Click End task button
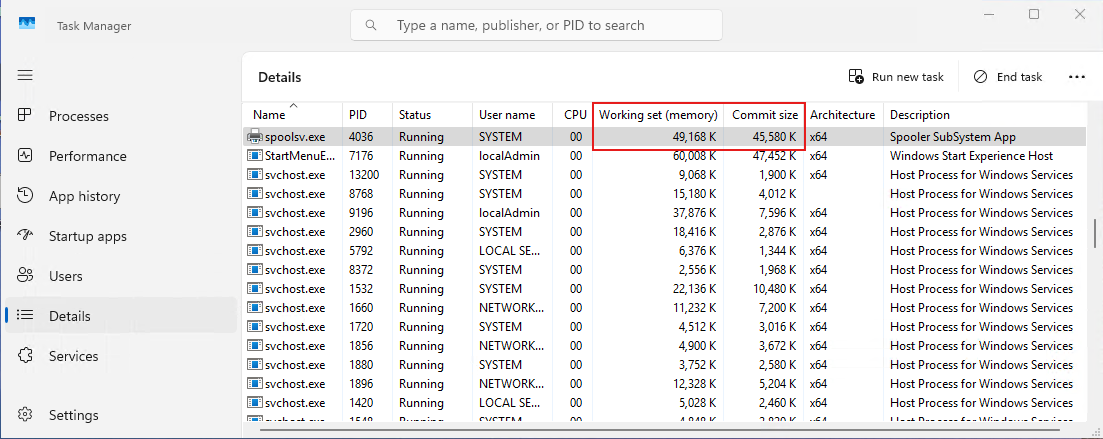 (1008, 77)
